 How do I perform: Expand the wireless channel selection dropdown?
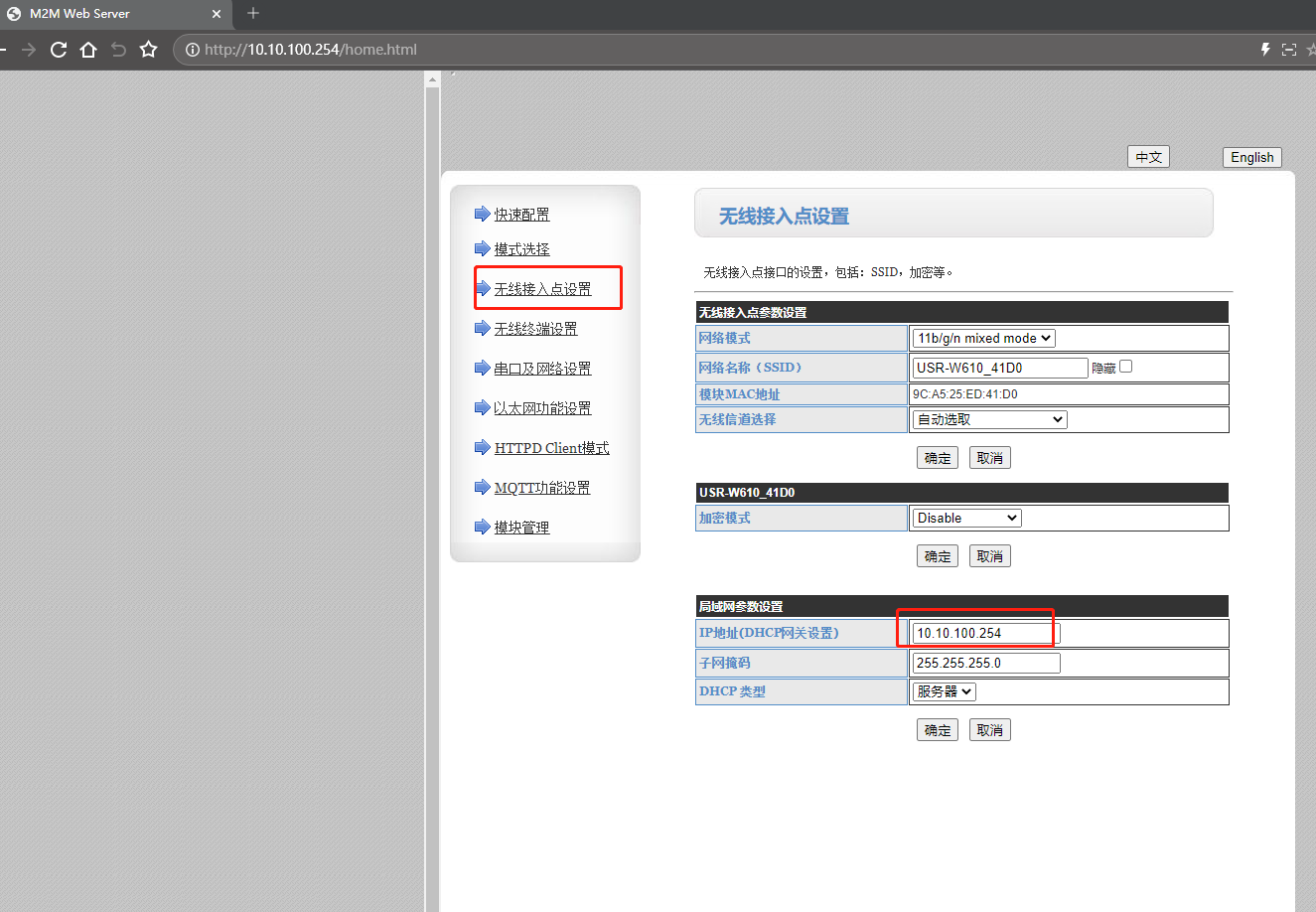tap(989, 420)
